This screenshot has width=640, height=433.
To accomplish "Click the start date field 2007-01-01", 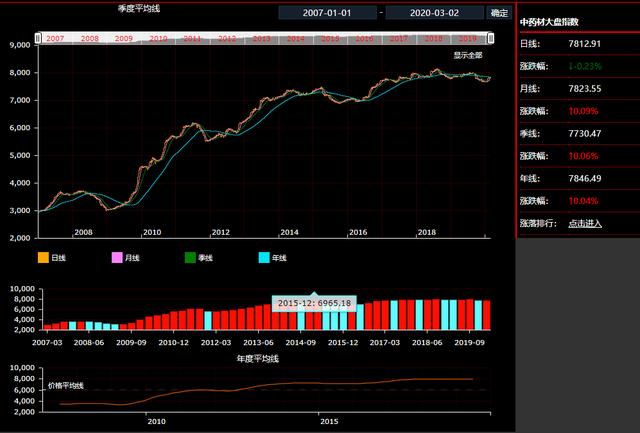I will coord(327,13).
